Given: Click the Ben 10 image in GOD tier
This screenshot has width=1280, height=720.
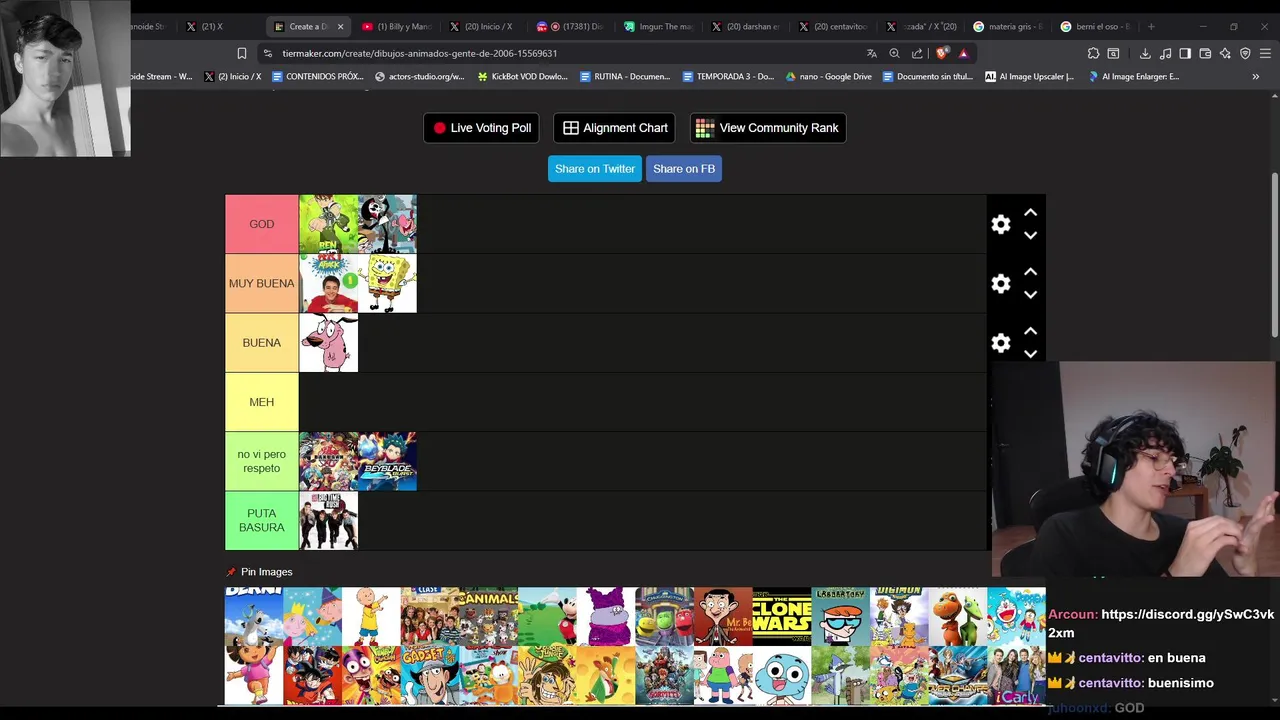Looking at the screenshot, I should click(328, 224).
